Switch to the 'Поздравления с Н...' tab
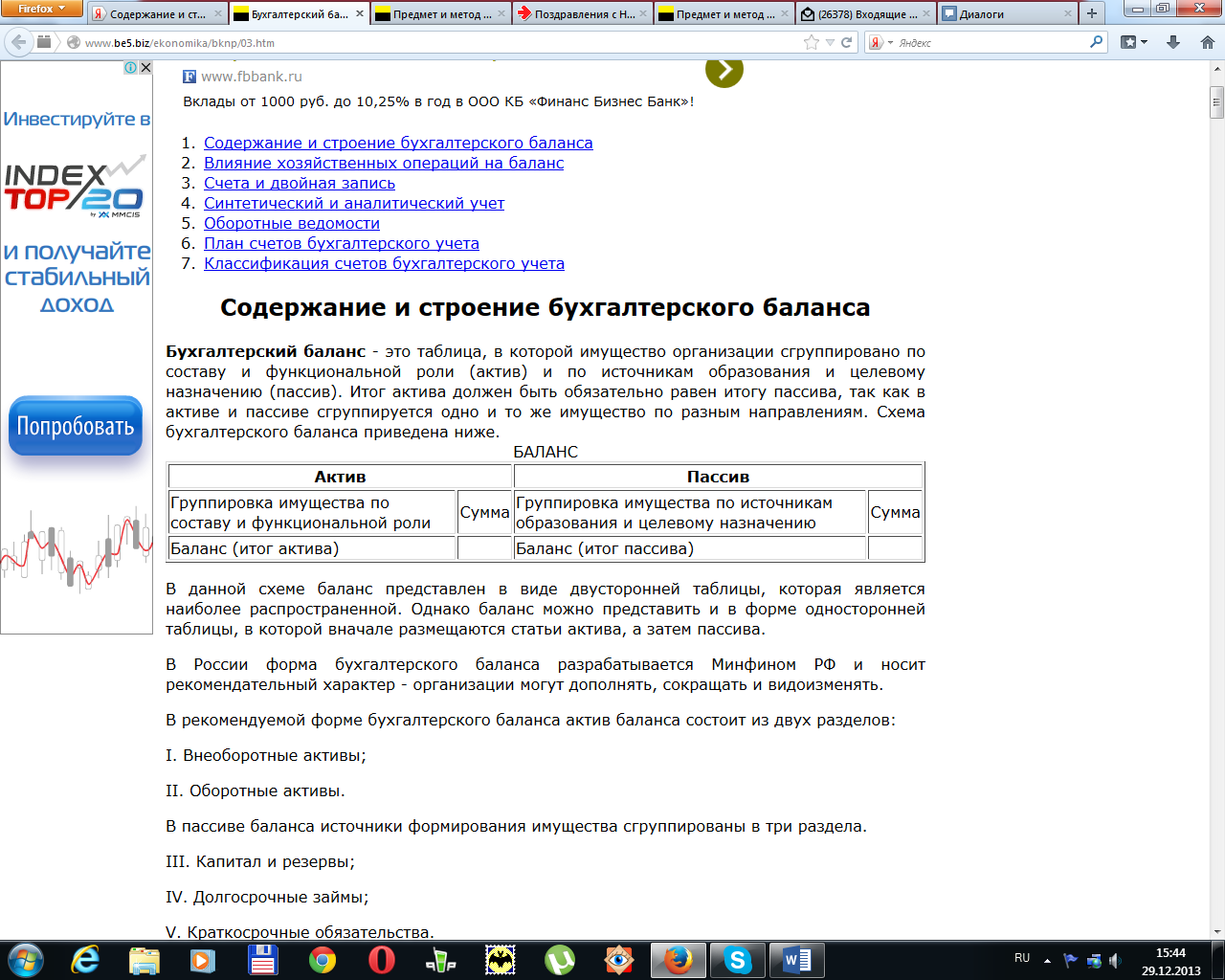Screen dimensions: 1225x980 point(582,14)
